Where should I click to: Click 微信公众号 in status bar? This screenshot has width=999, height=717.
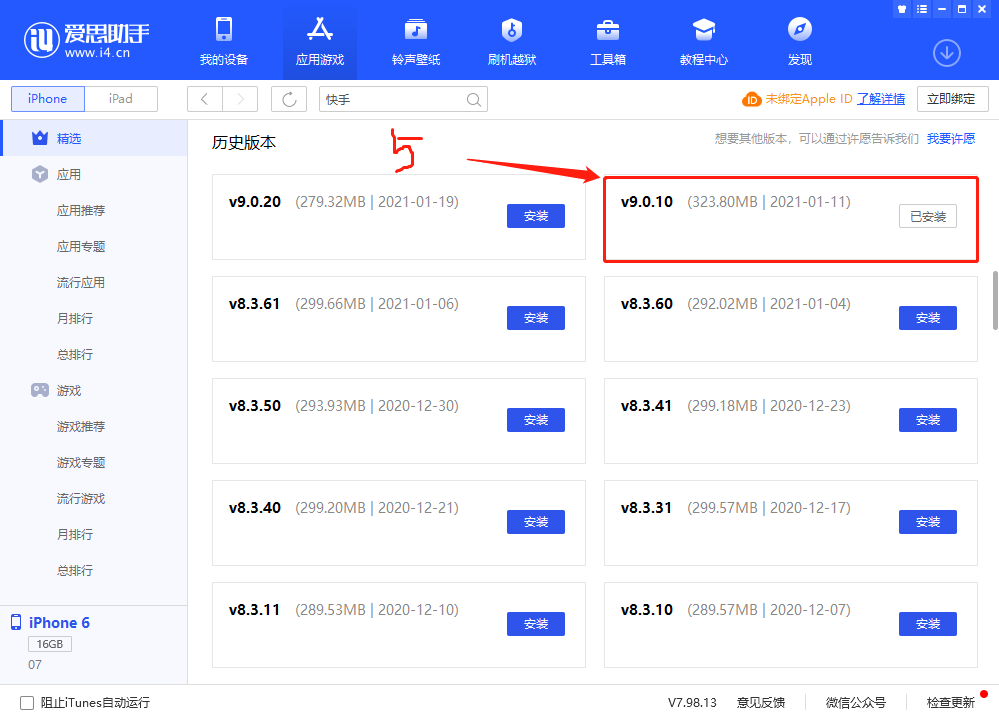tap(856, 702)
